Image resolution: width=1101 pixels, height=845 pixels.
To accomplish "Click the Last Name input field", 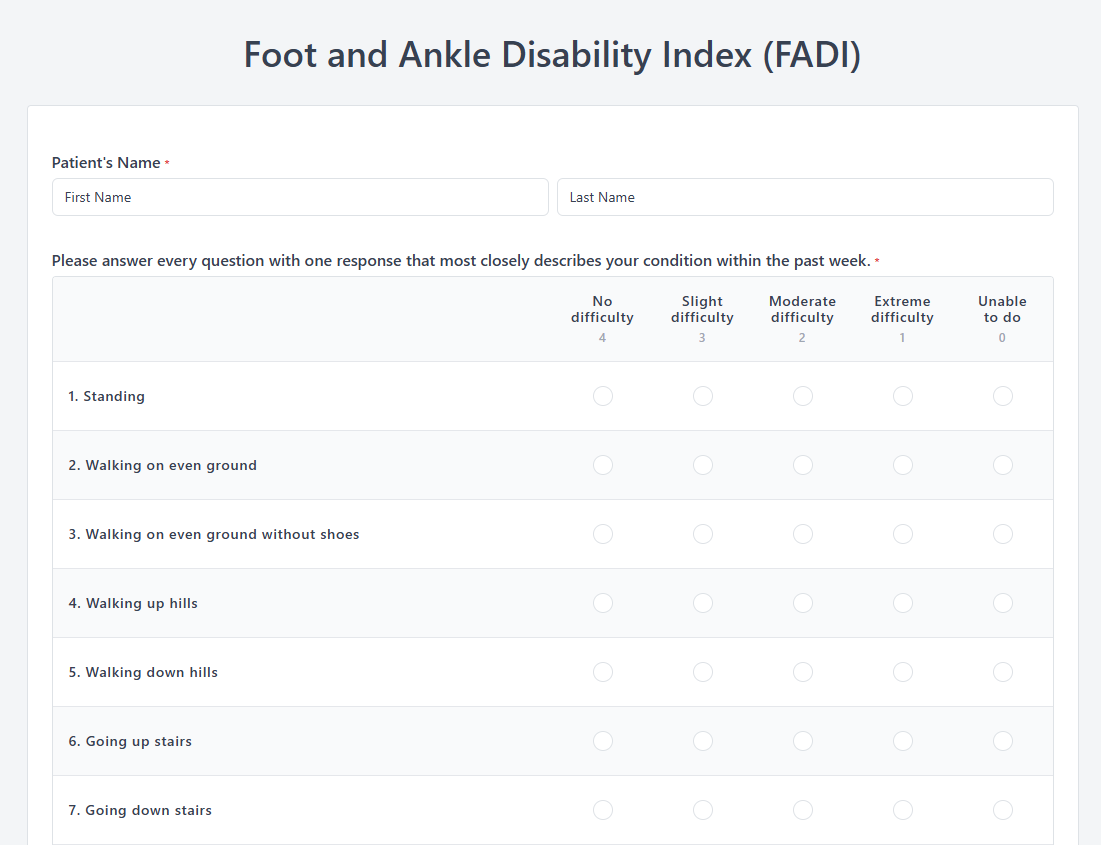I will tap(805, 197).
